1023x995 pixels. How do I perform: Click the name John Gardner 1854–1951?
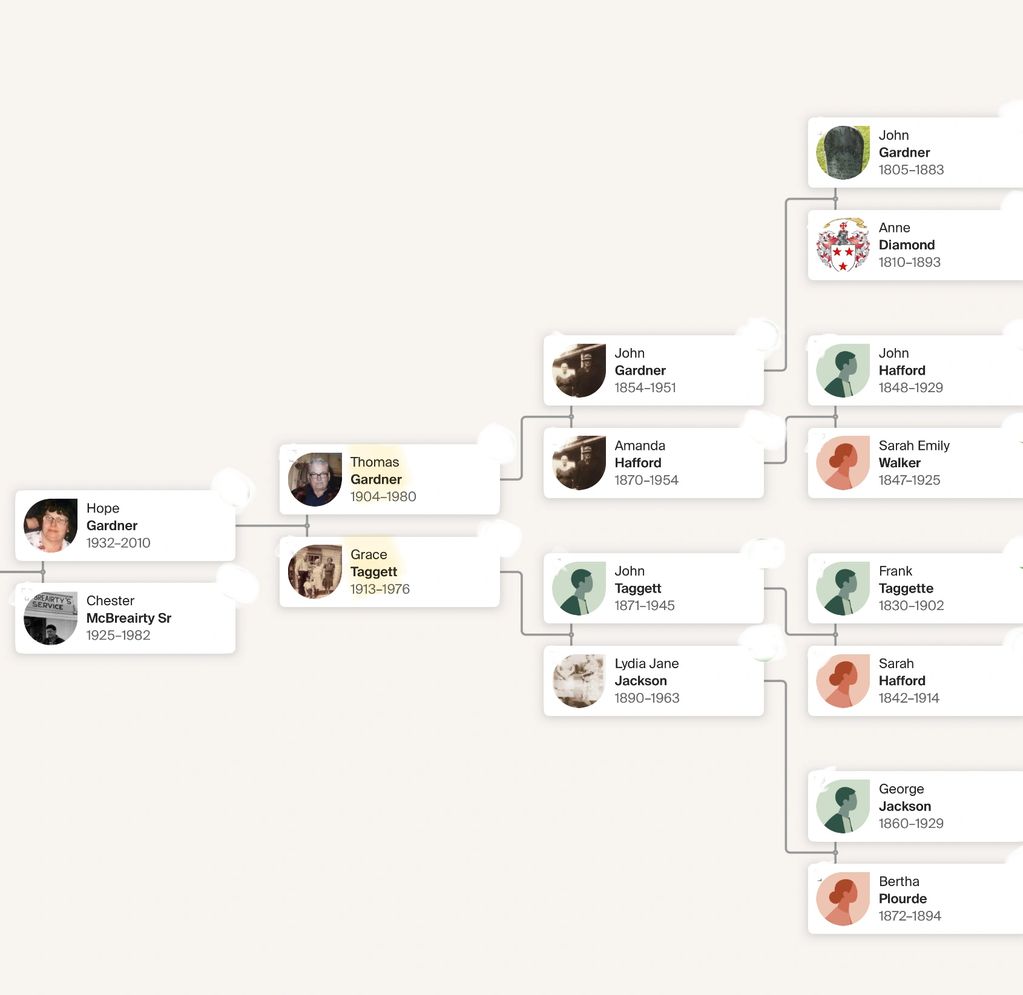640,362
